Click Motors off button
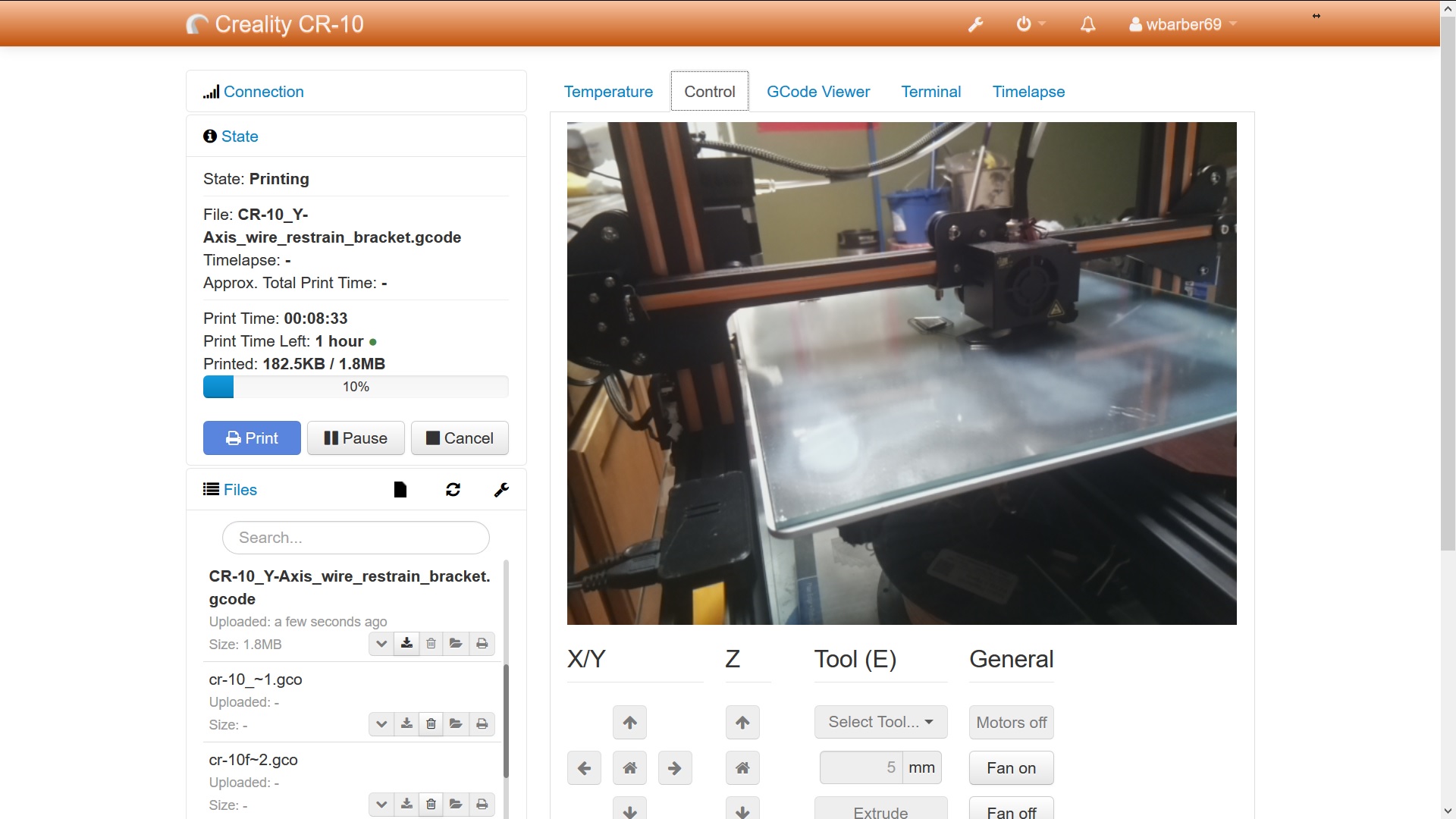This screenshot has height=819, width=1456. pos(1012,723)
